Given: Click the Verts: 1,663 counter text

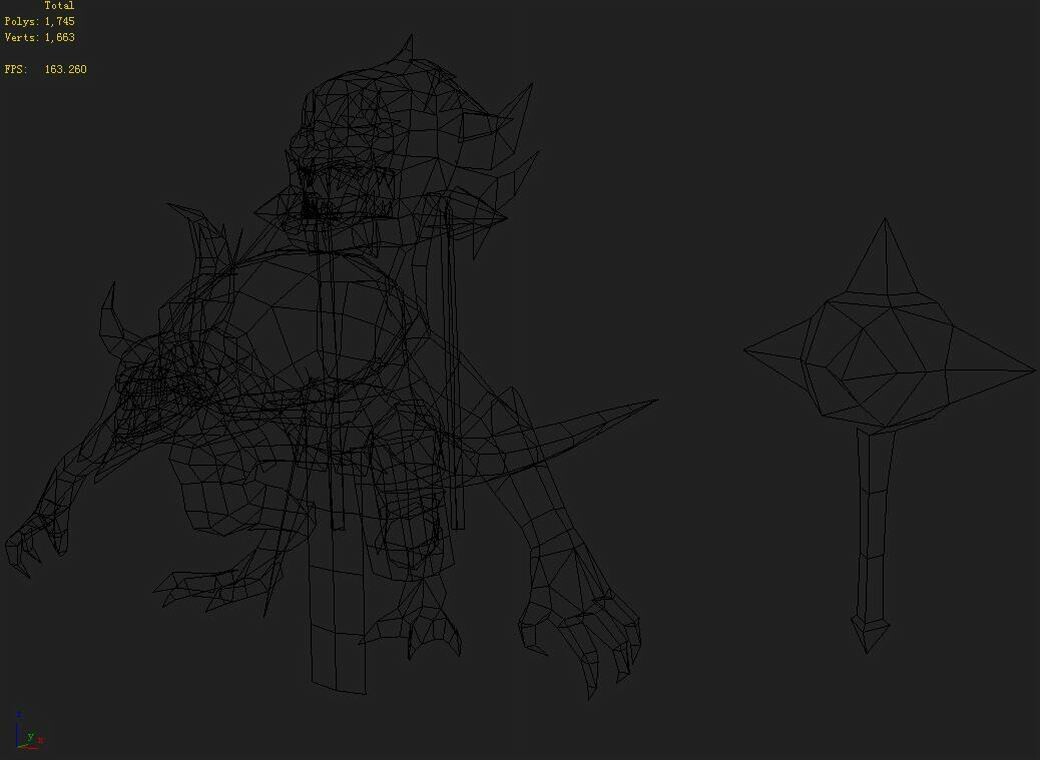Looking at the screenshot, I should 38,37.
